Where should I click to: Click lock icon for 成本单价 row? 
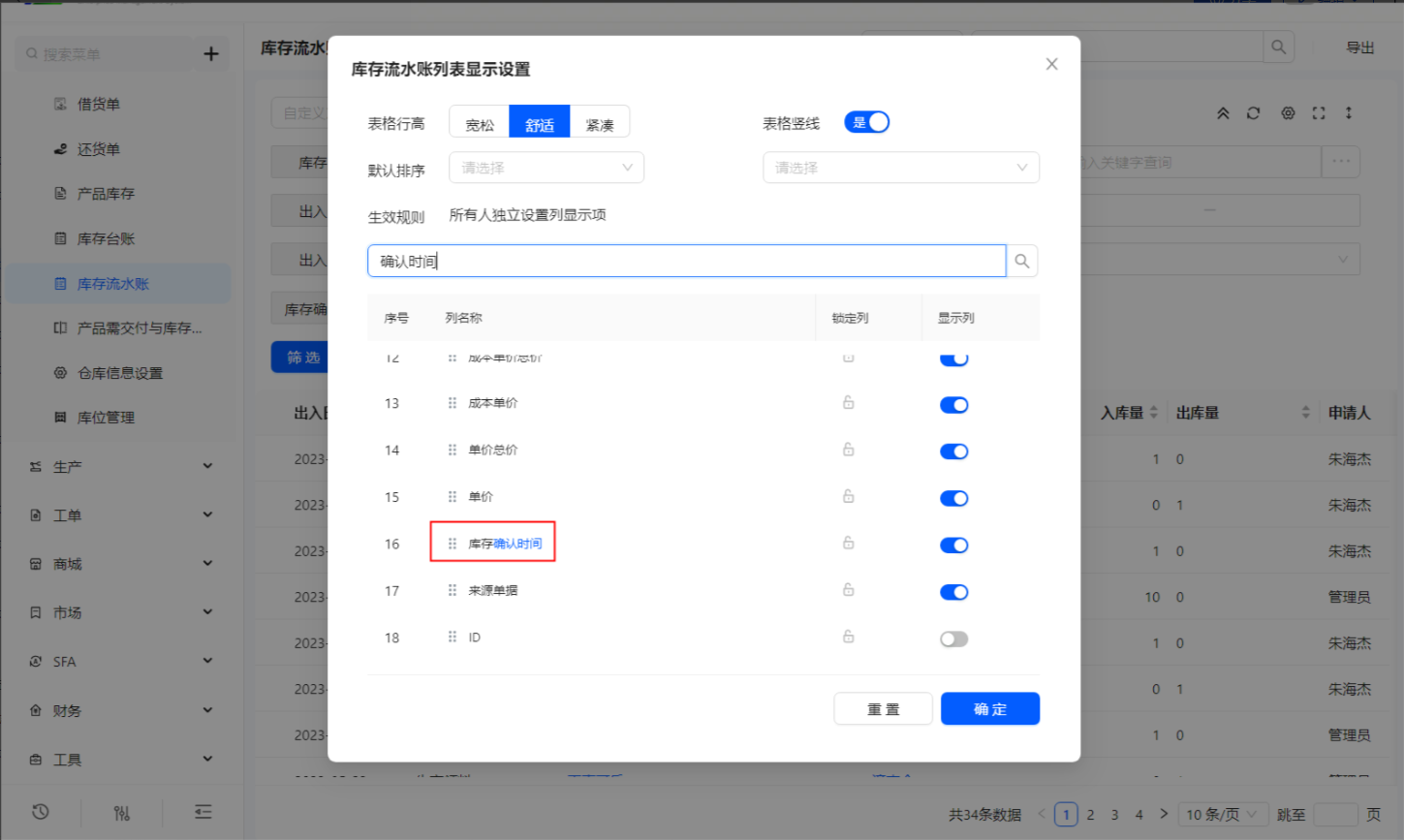tap(848, 403)
